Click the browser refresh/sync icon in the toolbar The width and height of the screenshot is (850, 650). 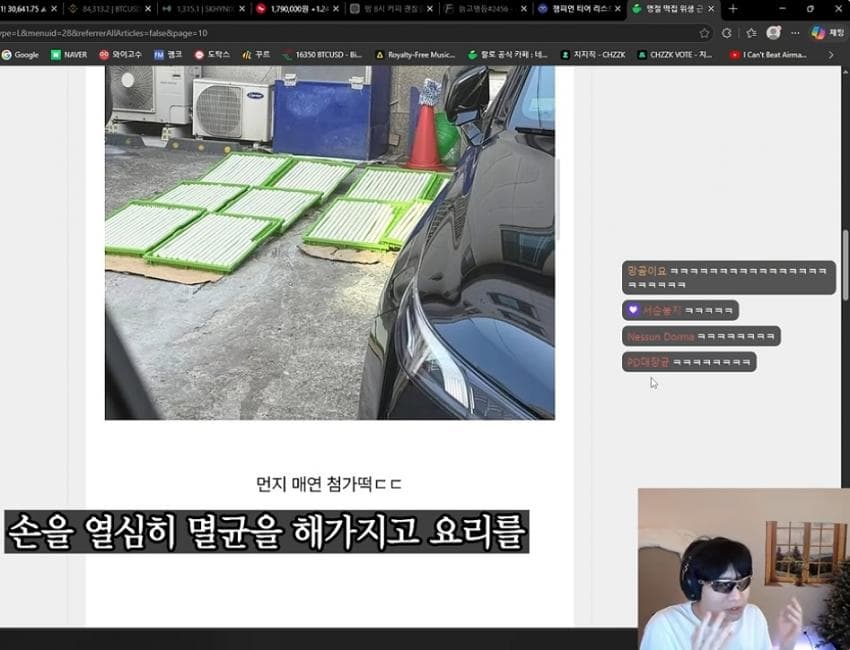click(727, 33)
